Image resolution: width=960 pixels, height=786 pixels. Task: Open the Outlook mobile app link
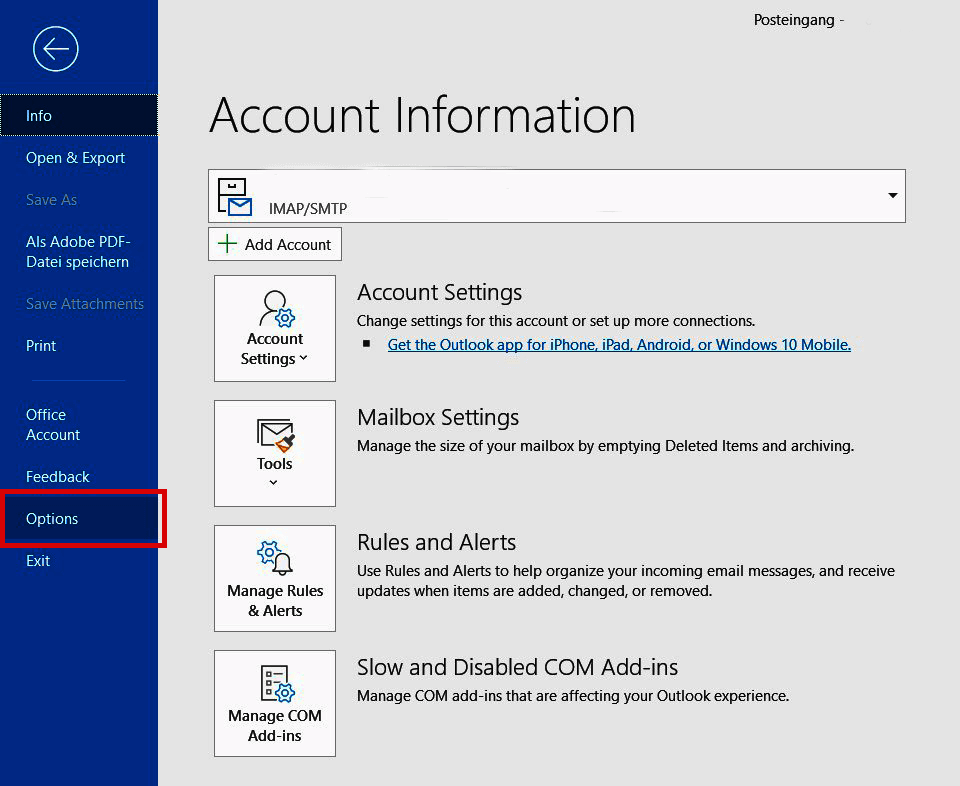point(619,344)
